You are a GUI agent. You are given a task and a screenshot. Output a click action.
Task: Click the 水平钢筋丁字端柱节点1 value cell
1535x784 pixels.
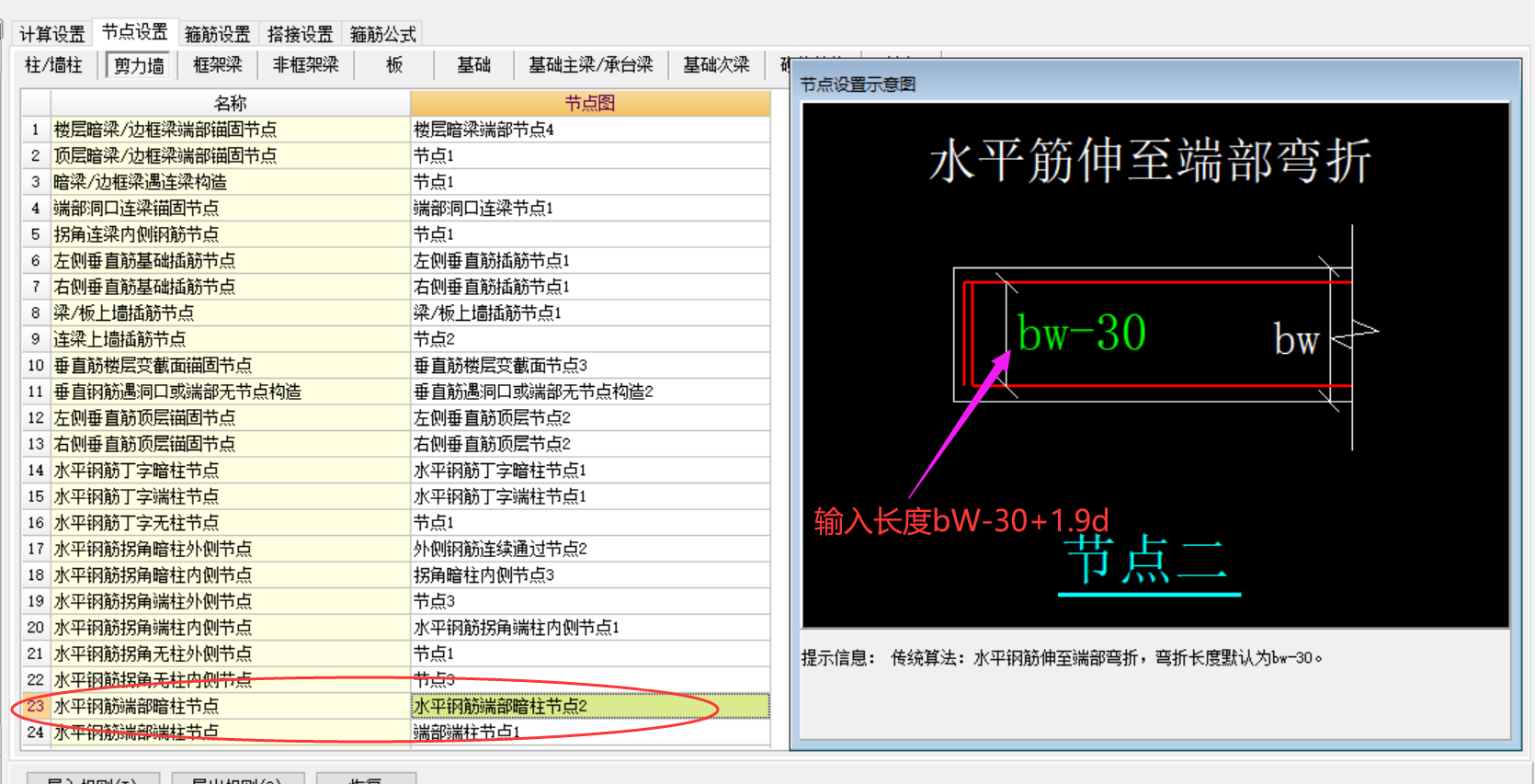pyautogui.click(x=590, y=496)
